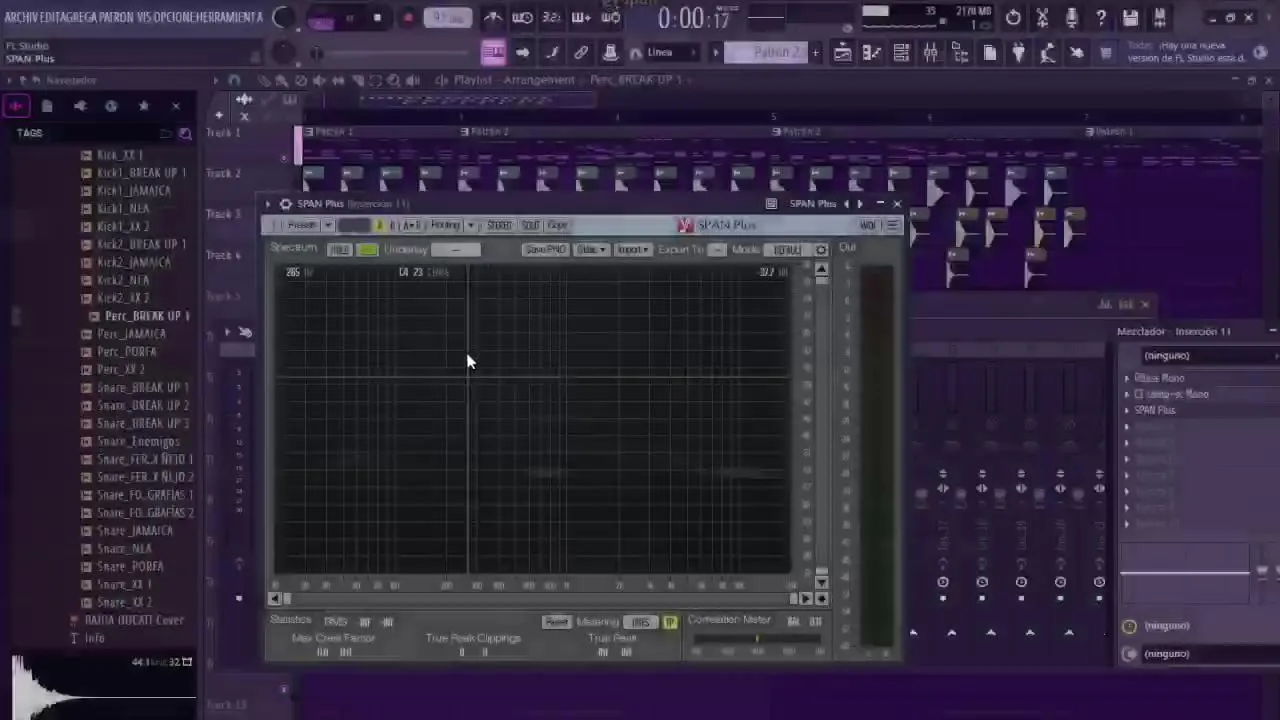Open the spectrum mode settings gear
Viewport: 1280px width, 720px height.
click(821, 250)
